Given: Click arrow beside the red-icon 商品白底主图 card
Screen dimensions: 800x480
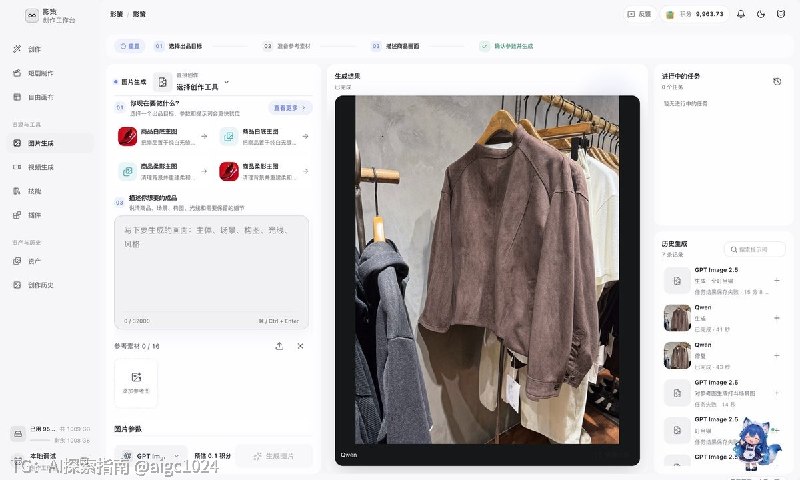Looking at the screenshot, I should tap(204, 136).
